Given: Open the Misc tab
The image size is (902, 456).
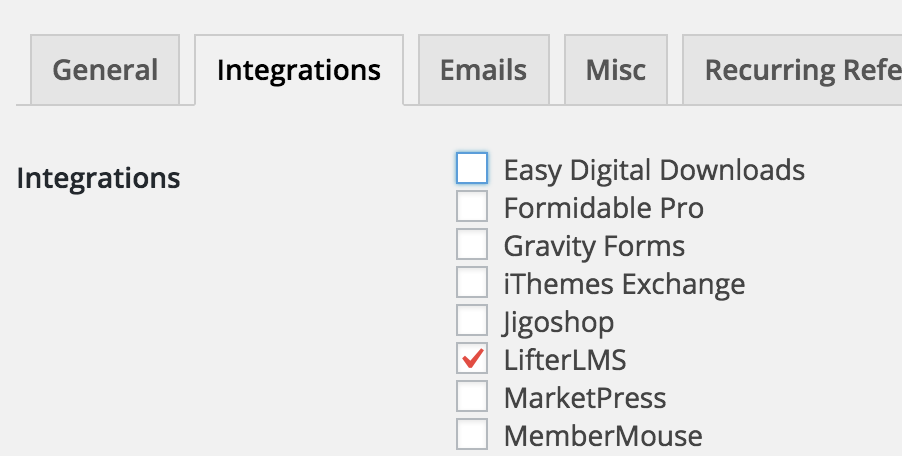Looking at the screenshot, I should pyautogui.click(x=616, y=70).
